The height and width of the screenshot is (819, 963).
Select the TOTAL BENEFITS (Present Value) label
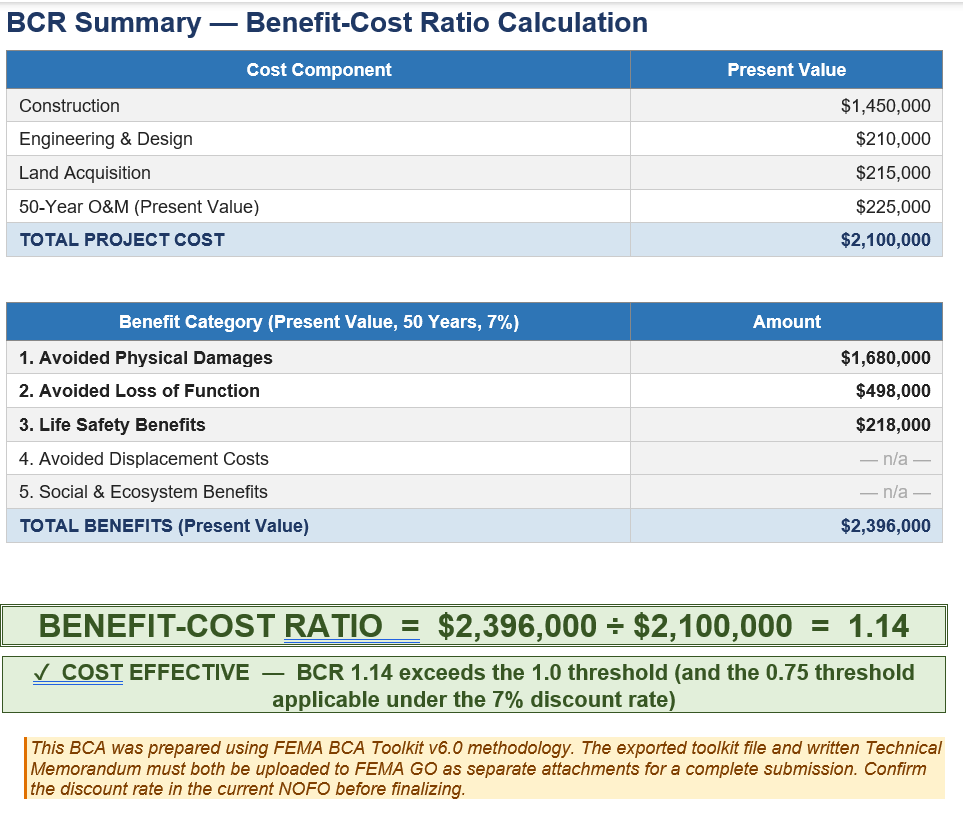(x=164, y=526)
